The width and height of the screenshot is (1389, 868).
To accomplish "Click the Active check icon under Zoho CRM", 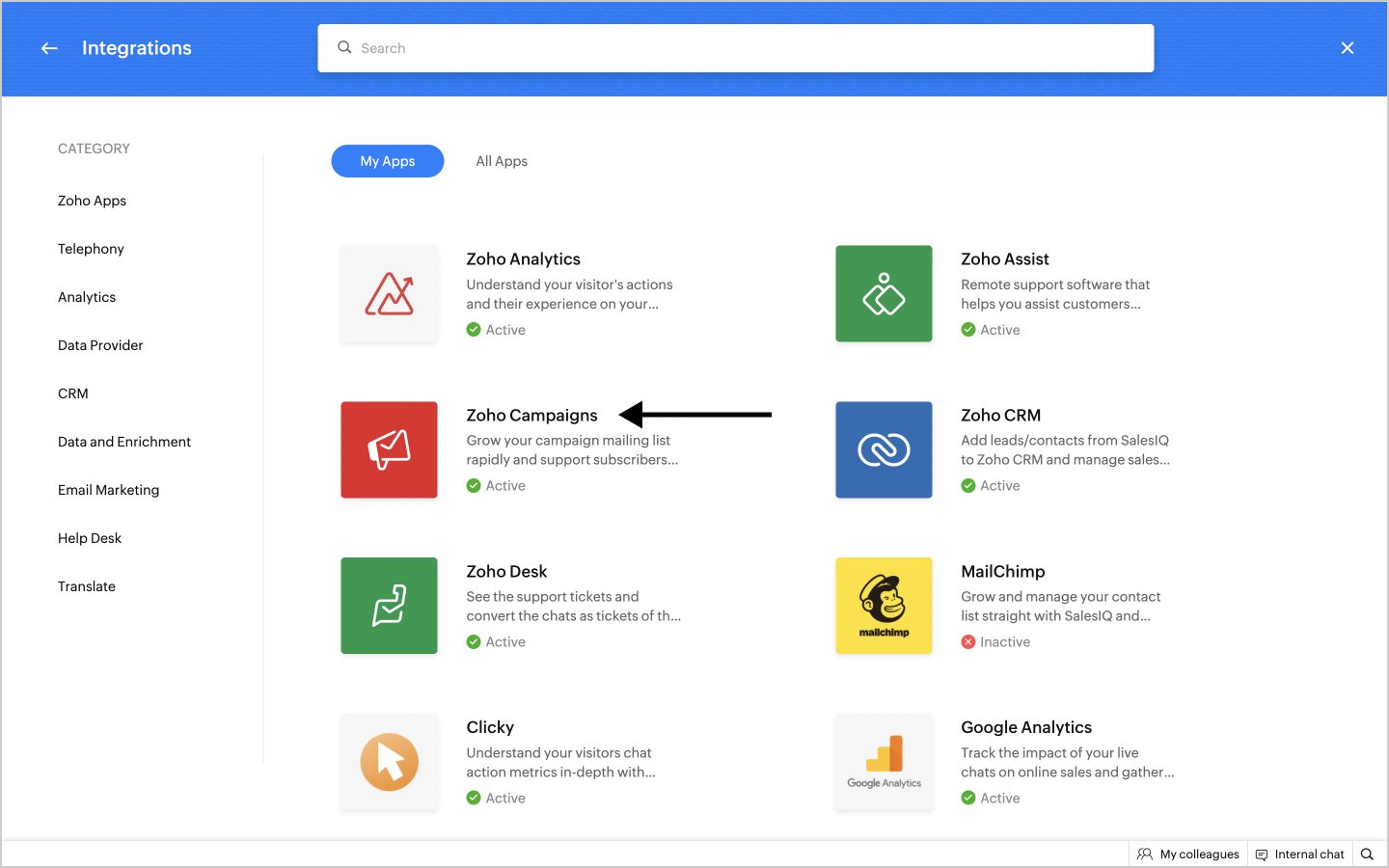I will click(x=968, y=486).
